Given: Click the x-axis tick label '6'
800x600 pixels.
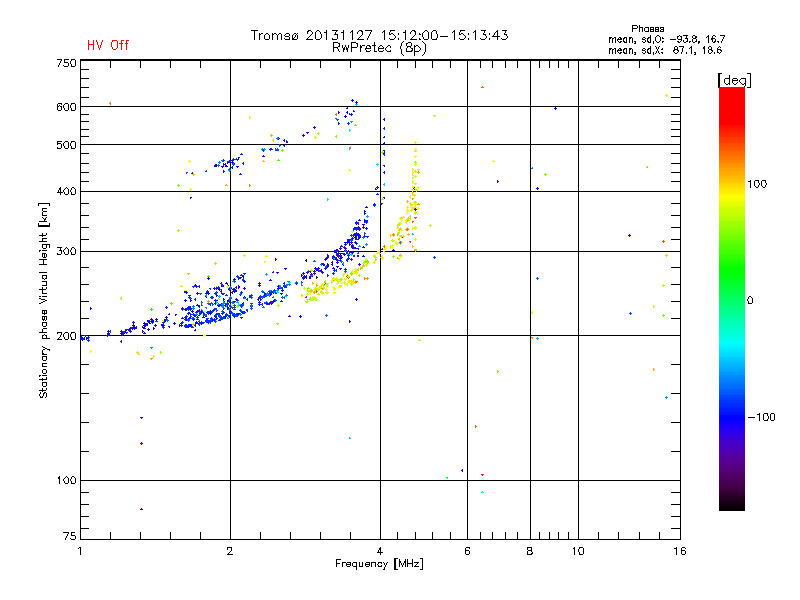Looking at the screenshot, I should tap(467, 551).
